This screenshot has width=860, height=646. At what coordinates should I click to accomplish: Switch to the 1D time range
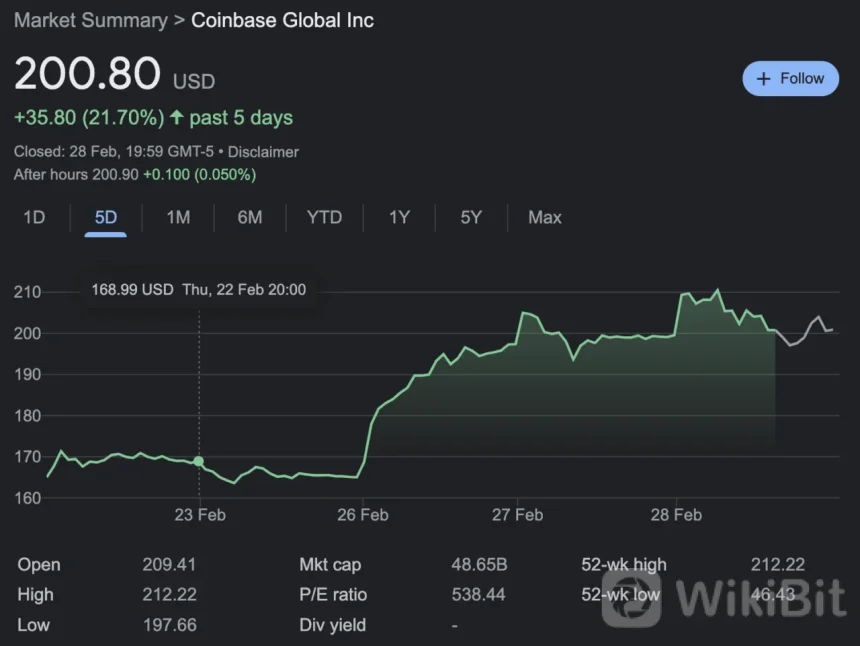pyautogui.click(x=34, y=217)
